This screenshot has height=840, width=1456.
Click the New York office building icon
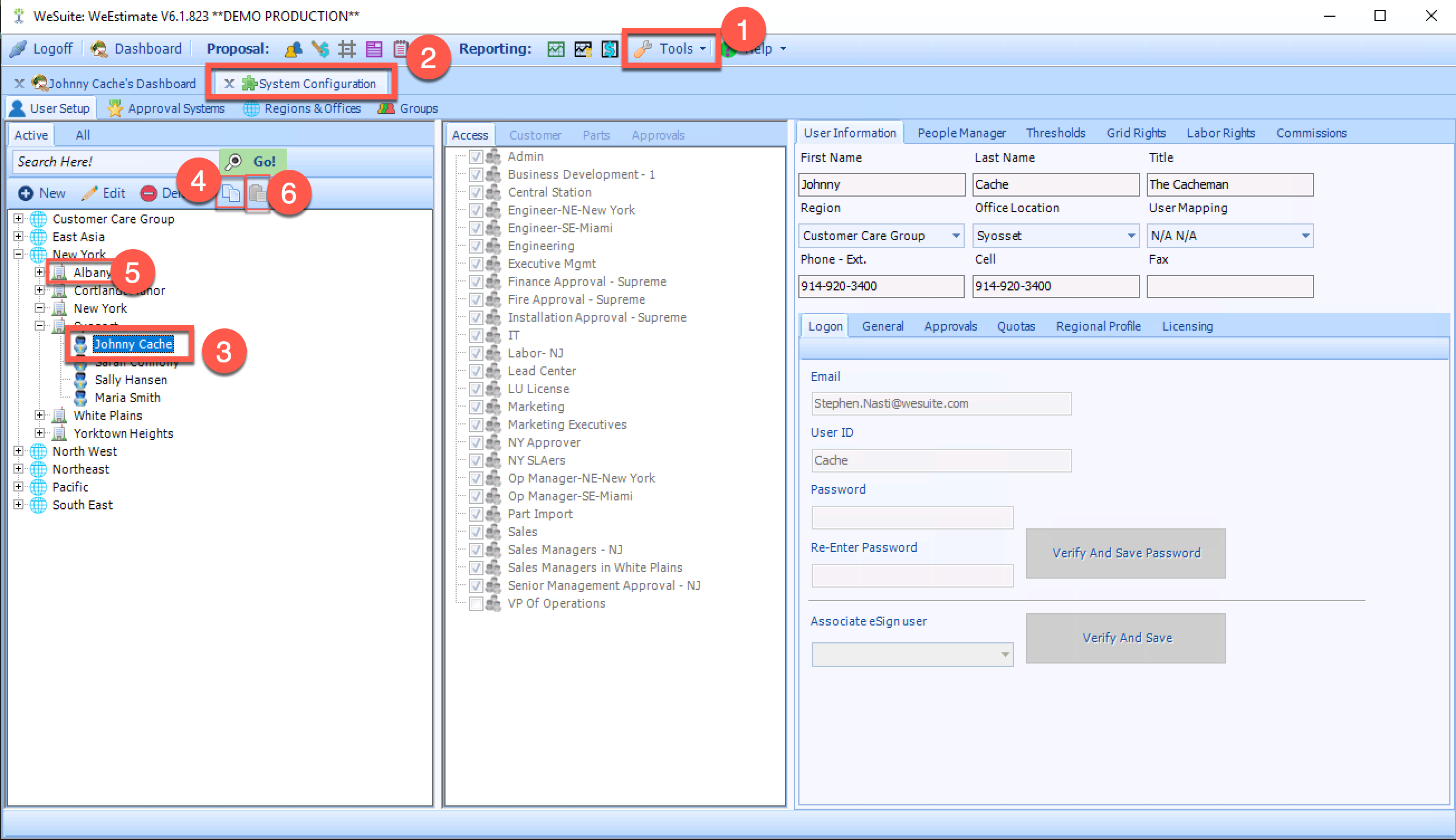click(x=59, y=309)
